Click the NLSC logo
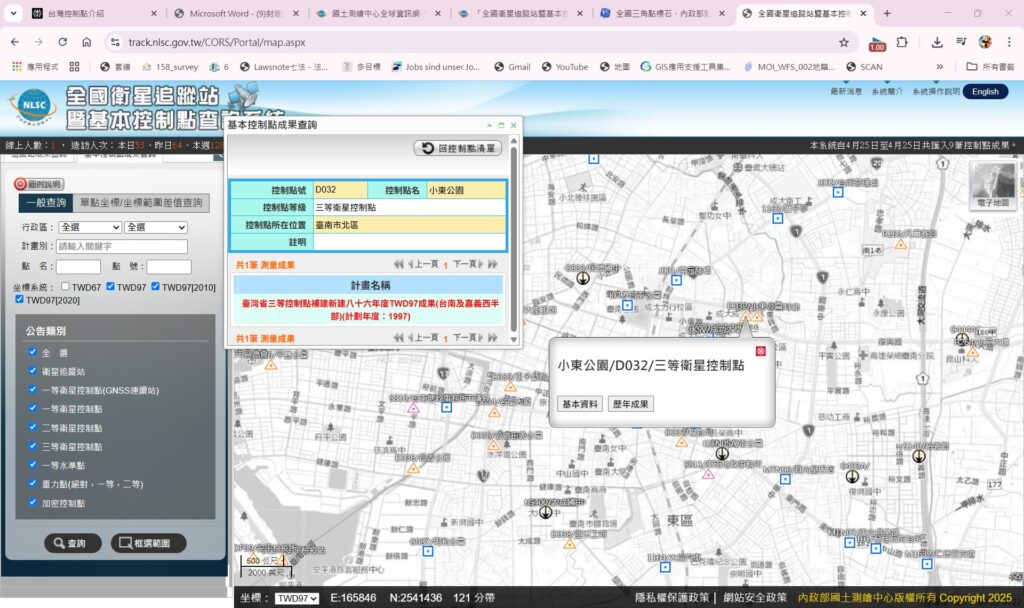 33,107
